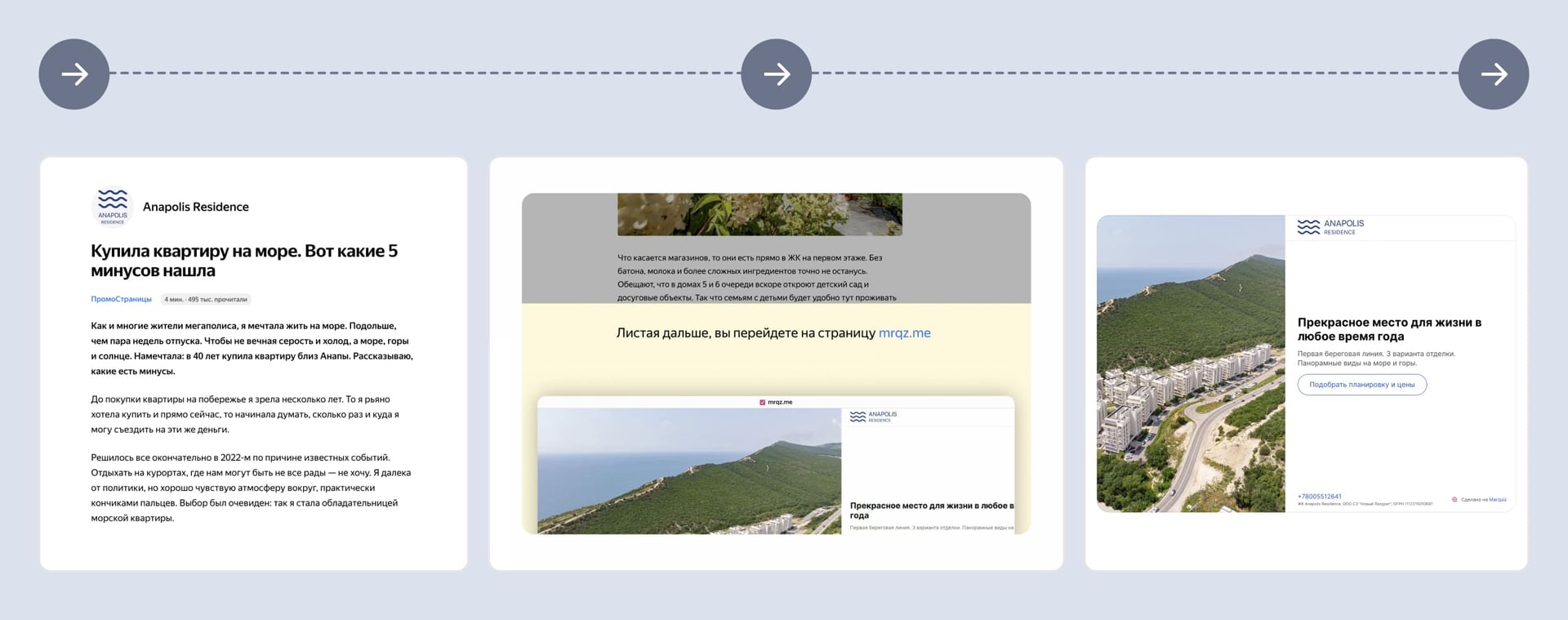Click the heading "Прекрасное место для жизни в любое время года"
The image size is (1568, 620).
[x=1389, y=329]
